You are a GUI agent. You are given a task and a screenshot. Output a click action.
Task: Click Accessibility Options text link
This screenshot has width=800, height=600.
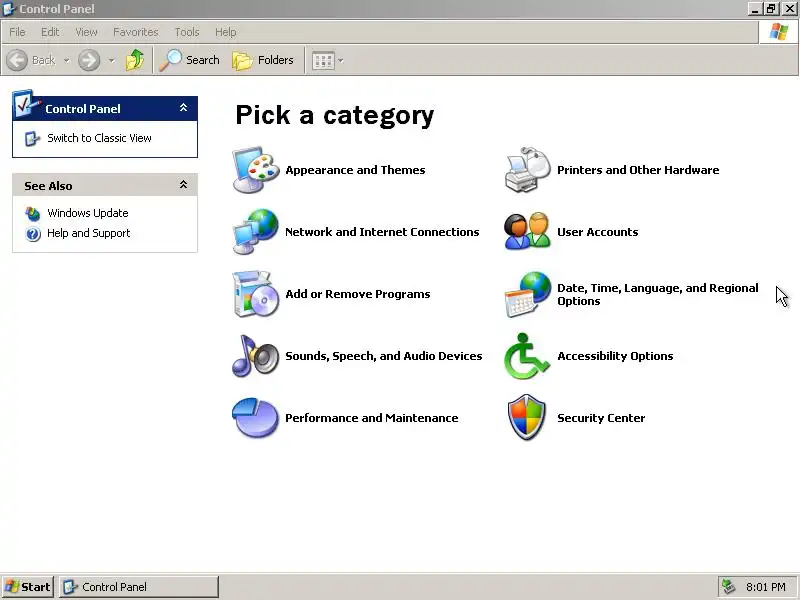615,356
